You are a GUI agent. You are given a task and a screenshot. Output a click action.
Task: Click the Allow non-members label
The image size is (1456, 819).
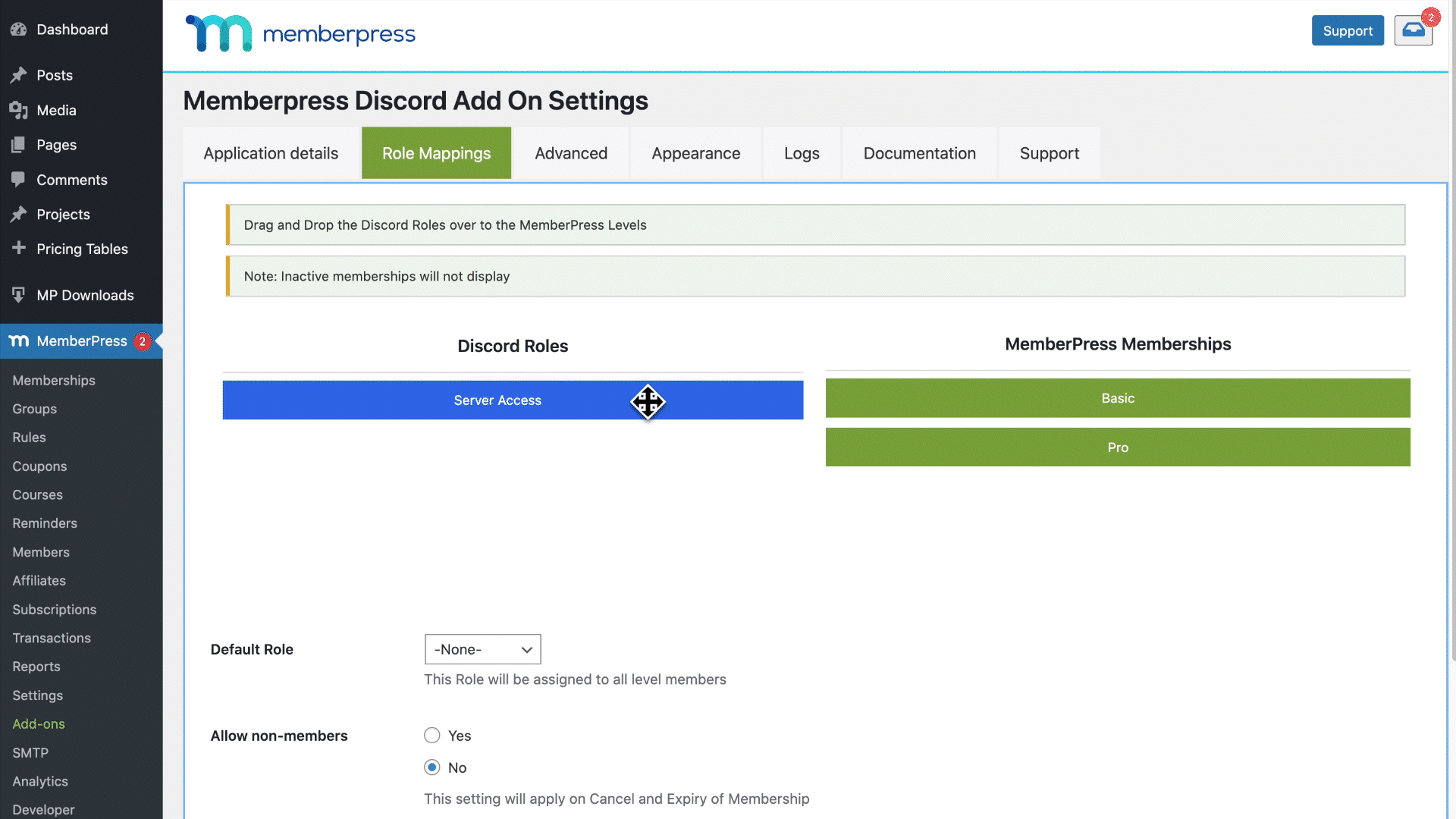(279, 736)
